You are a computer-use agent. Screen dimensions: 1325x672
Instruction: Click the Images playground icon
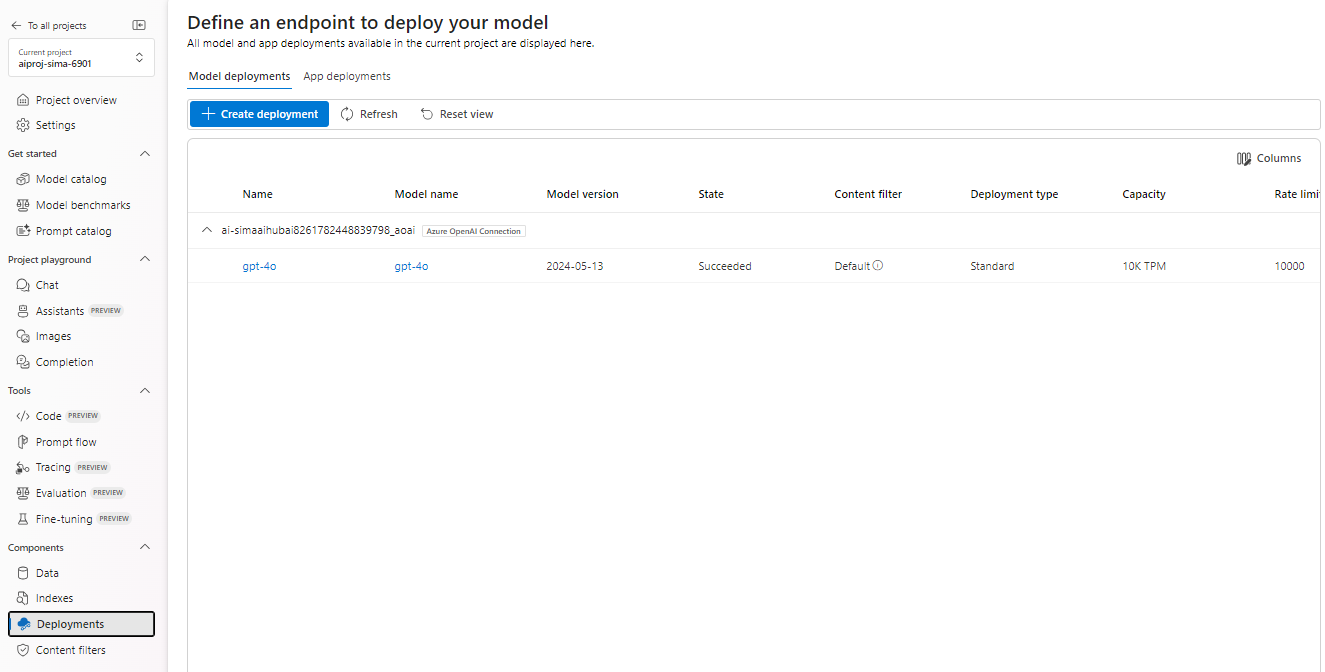pyautogui.click(x=23, y=336)
